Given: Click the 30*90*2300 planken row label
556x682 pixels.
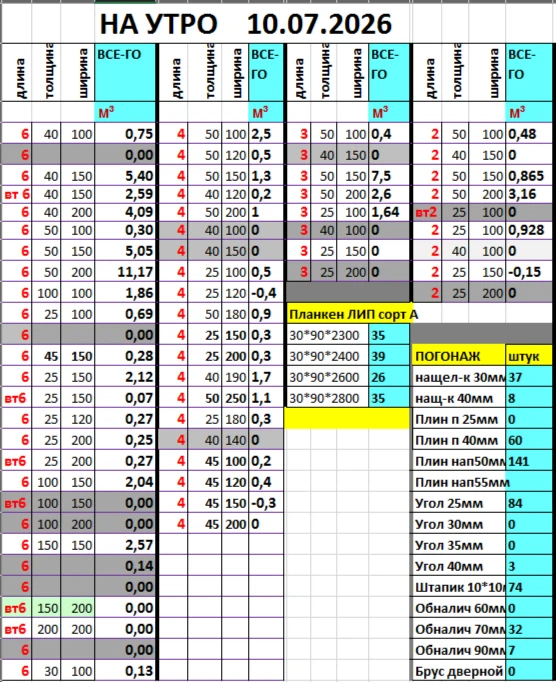Looking at the screenshot, I should coord(327,335).
